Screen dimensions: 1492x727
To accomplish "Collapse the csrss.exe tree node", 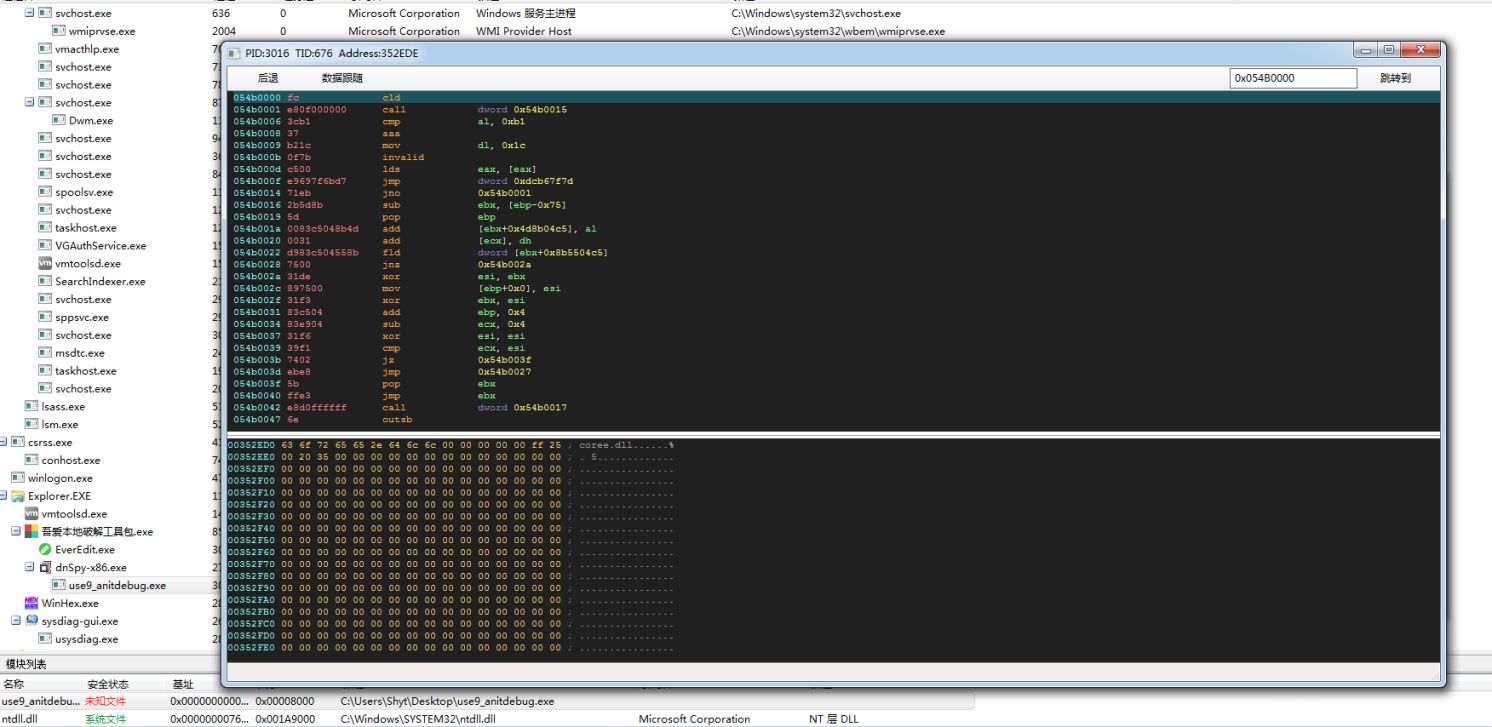I will click(x=4, y=442).
